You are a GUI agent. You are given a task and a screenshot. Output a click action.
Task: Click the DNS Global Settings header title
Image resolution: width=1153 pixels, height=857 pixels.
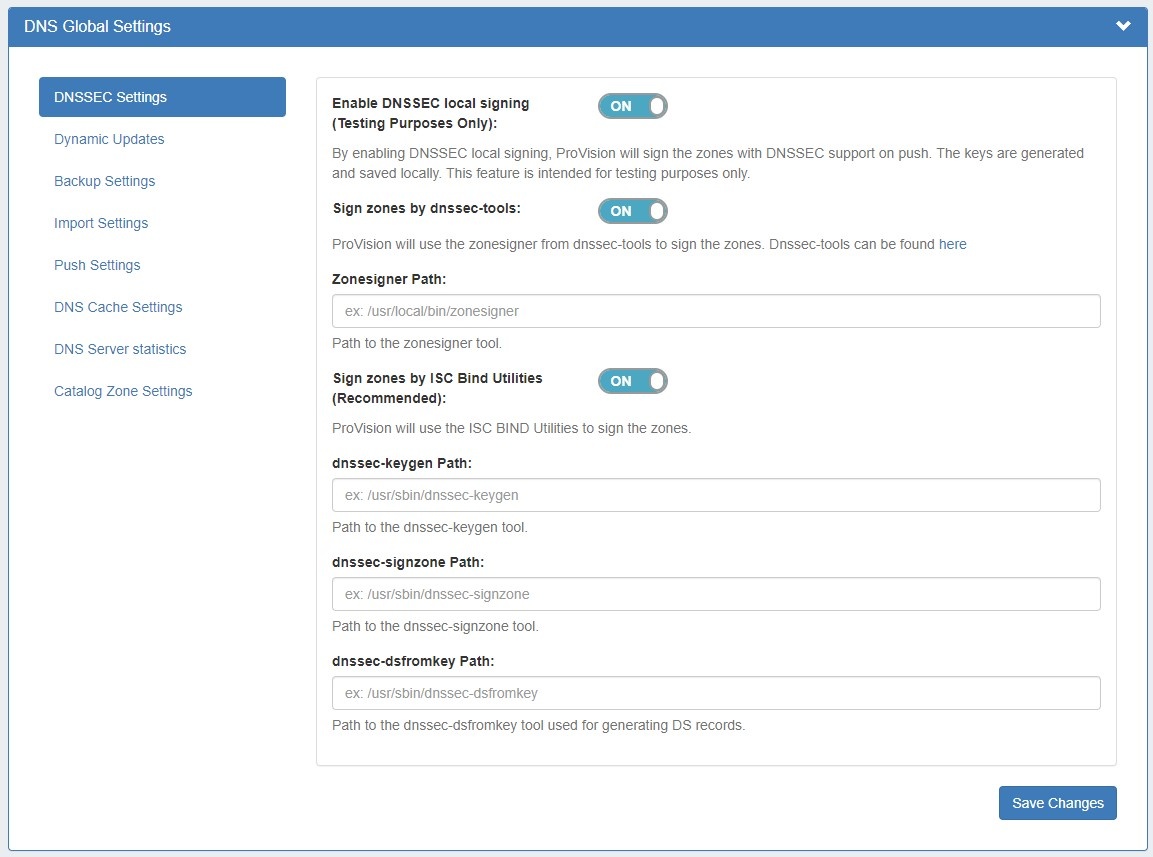pos(97,26)
